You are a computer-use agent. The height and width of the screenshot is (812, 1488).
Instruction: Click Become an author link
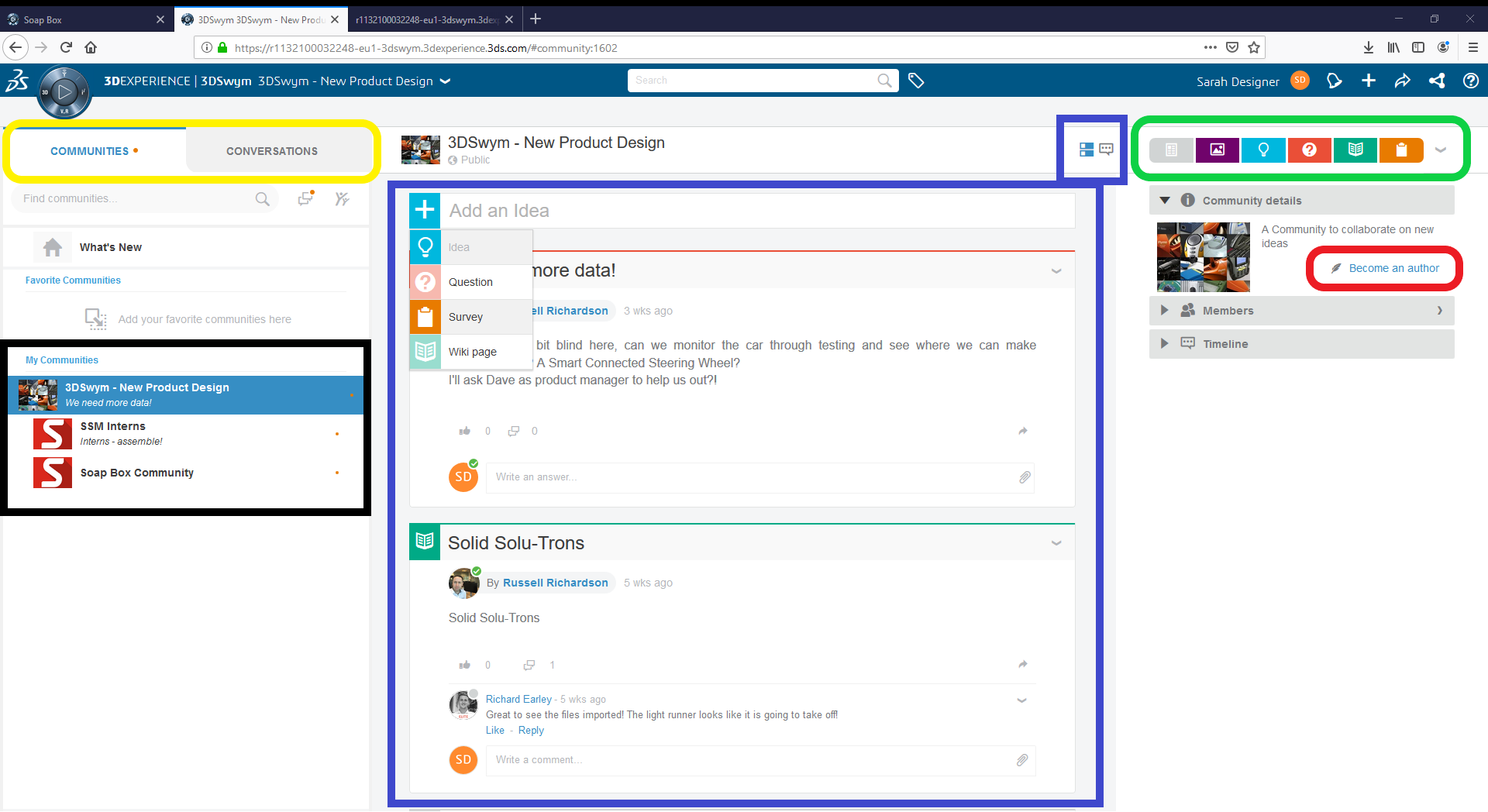pos(1393,268)
